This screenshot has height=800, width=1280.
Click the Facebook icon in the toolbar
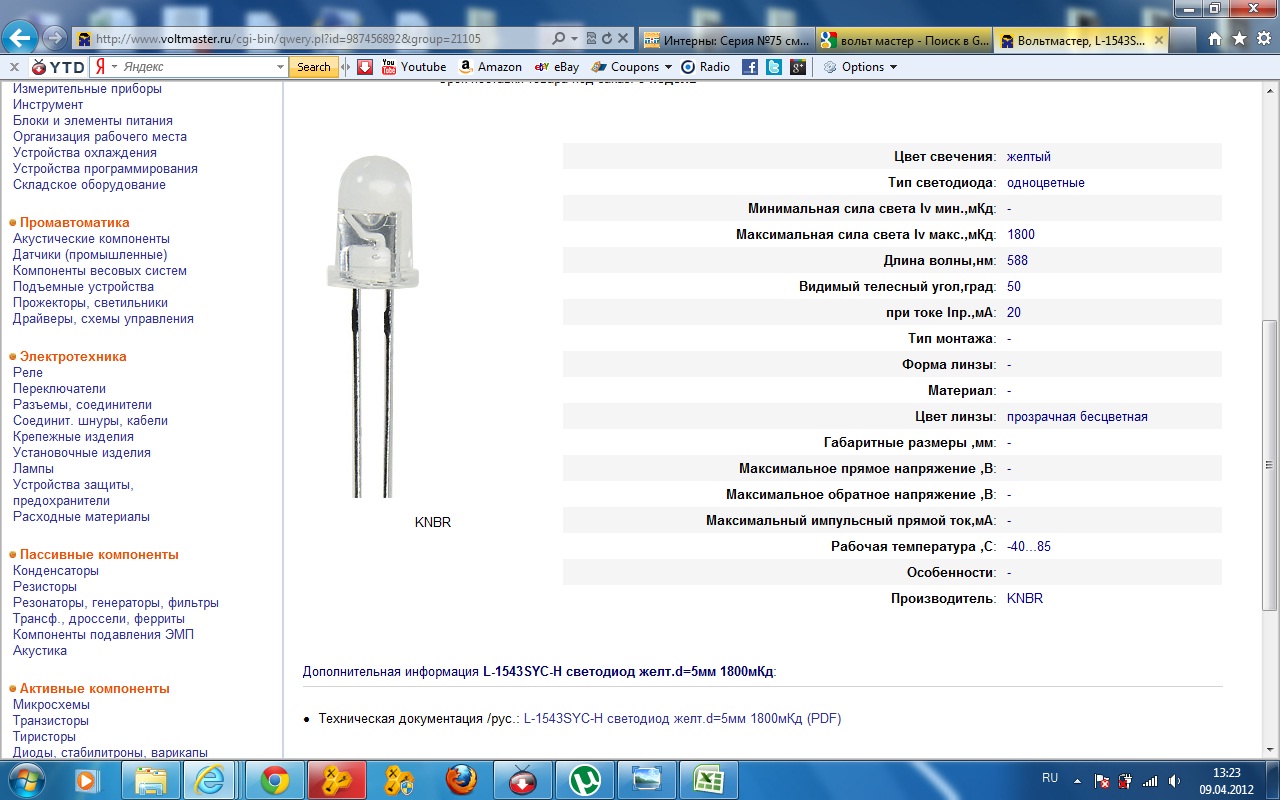pos(749,67)
